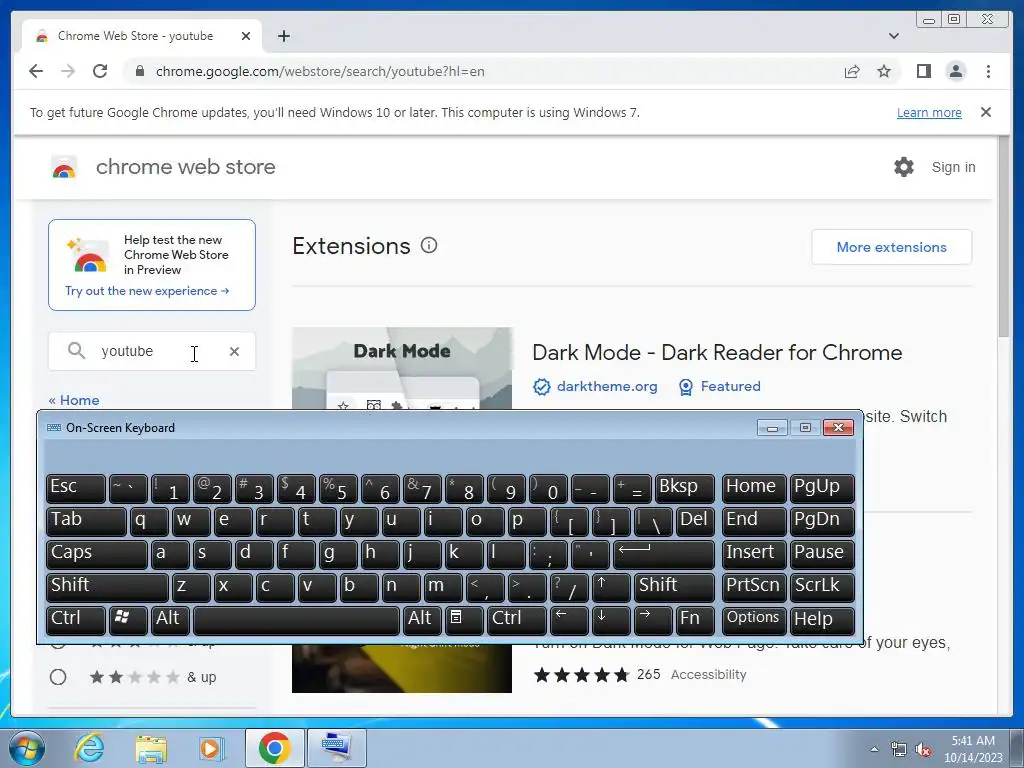Image resolution: width=1024 pixels, height=768 pixels.
Task: Show hidden system tray icons arrow
Action: (x=874, y=749)
